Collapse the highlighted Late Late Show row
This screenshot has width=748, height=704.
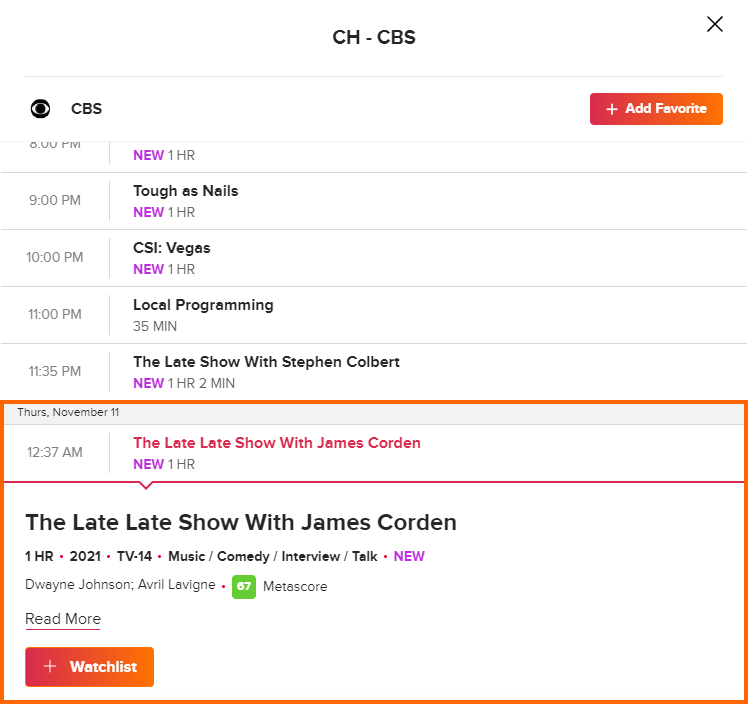point(374,453)
